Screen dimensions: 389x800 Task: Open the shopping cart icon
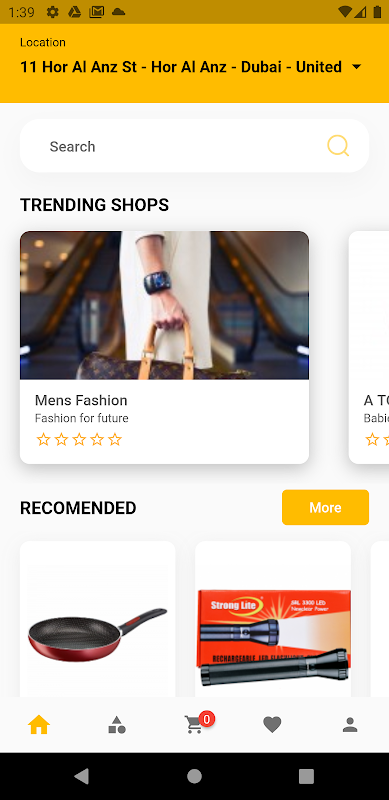click(x=194, y=724)
